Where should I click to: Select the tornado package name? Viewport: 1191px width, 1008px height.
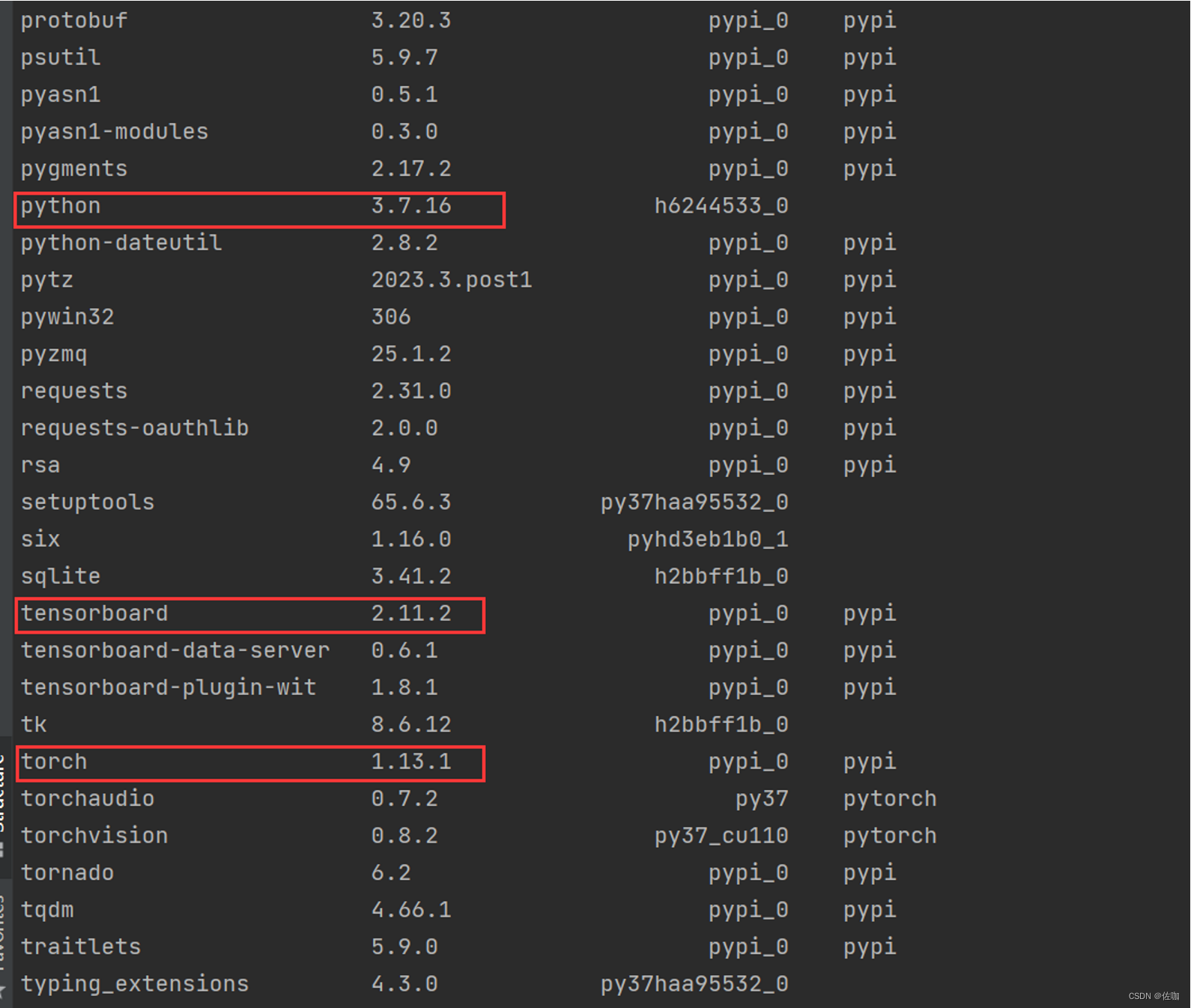tap(67, 873)
